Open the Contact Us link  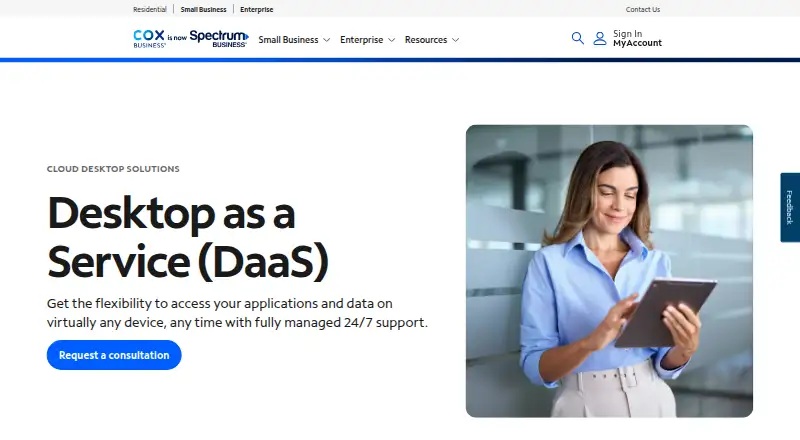643,9
